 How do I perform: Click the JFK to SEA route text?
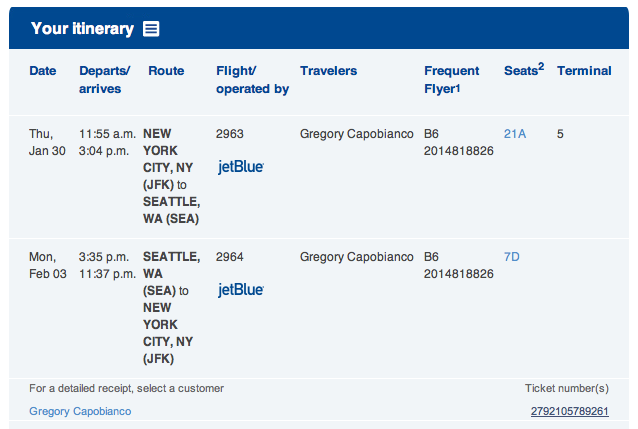click(171, 176)
